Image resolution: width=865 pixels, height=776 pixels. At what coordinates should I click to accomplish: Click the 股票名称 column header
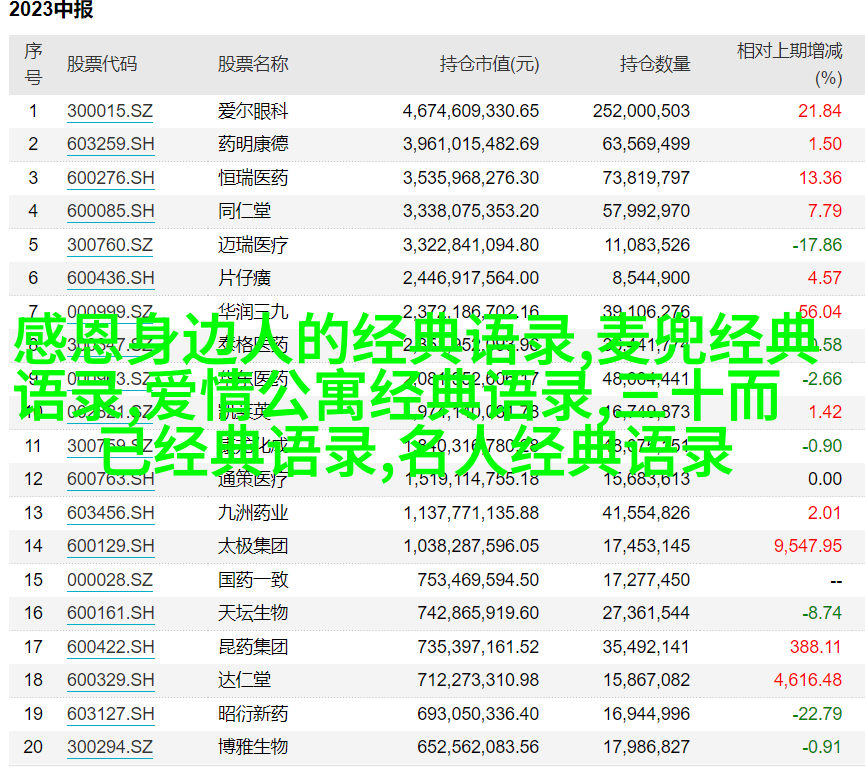coord(253,64)
